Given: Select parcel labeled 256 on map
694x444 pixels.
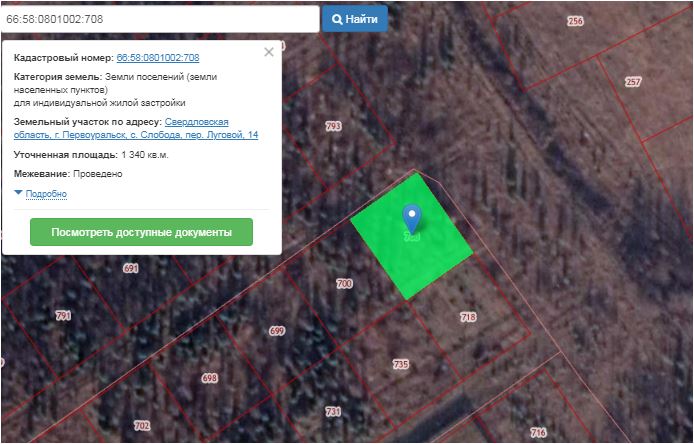Looking at the screenshot, I should click(x=575, y=21).
